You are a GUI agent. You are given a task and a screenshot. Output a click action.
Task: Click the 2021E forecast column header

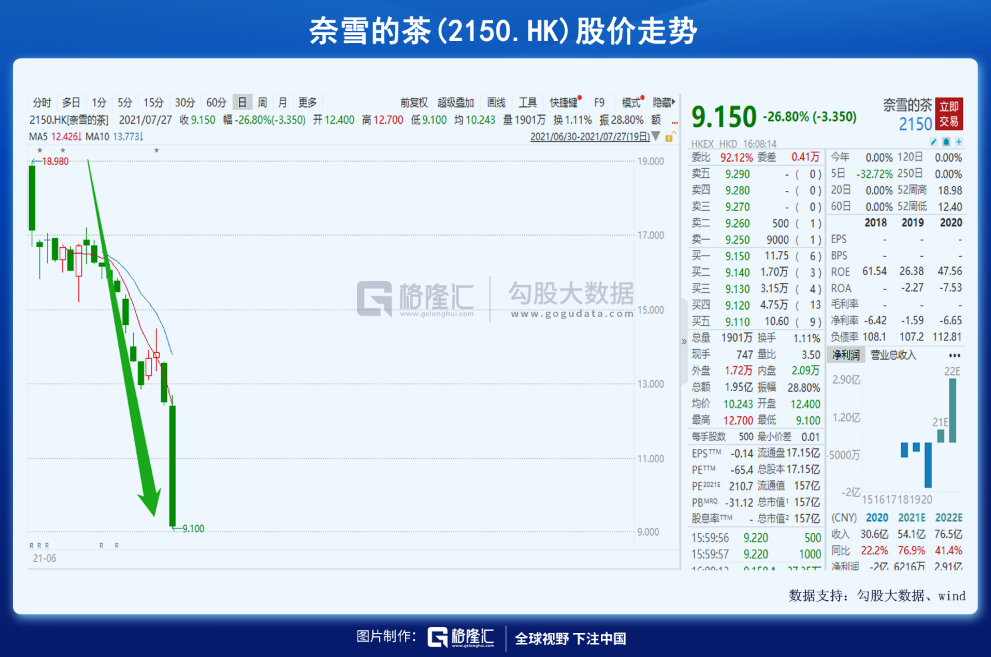911,517
